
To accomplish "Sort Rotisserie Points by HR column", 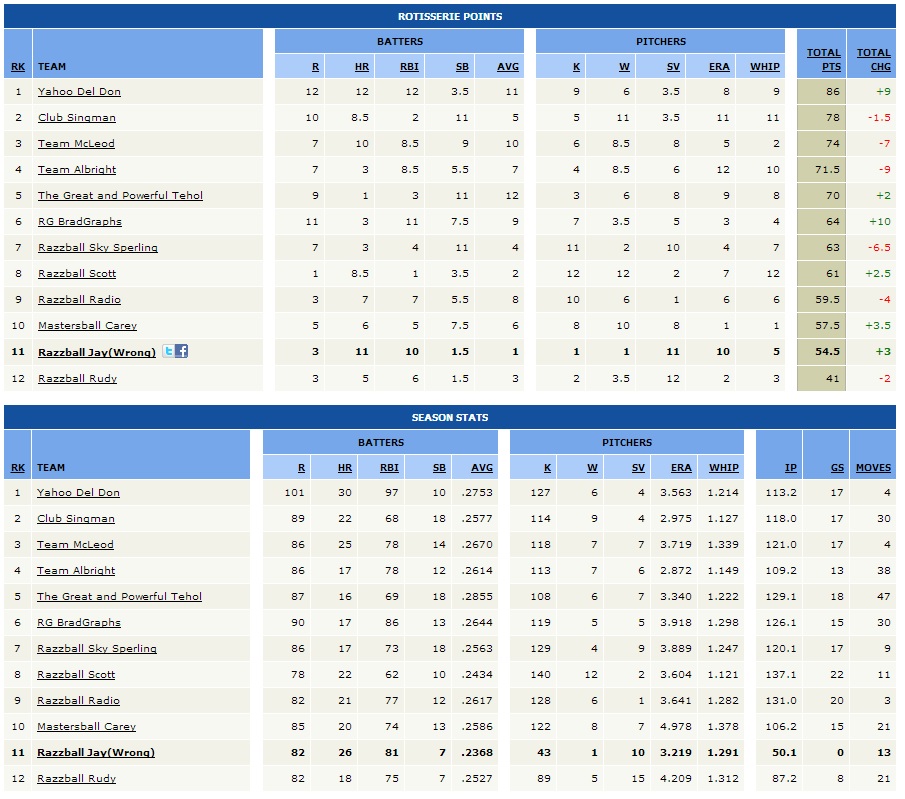I will coord(362,66).
